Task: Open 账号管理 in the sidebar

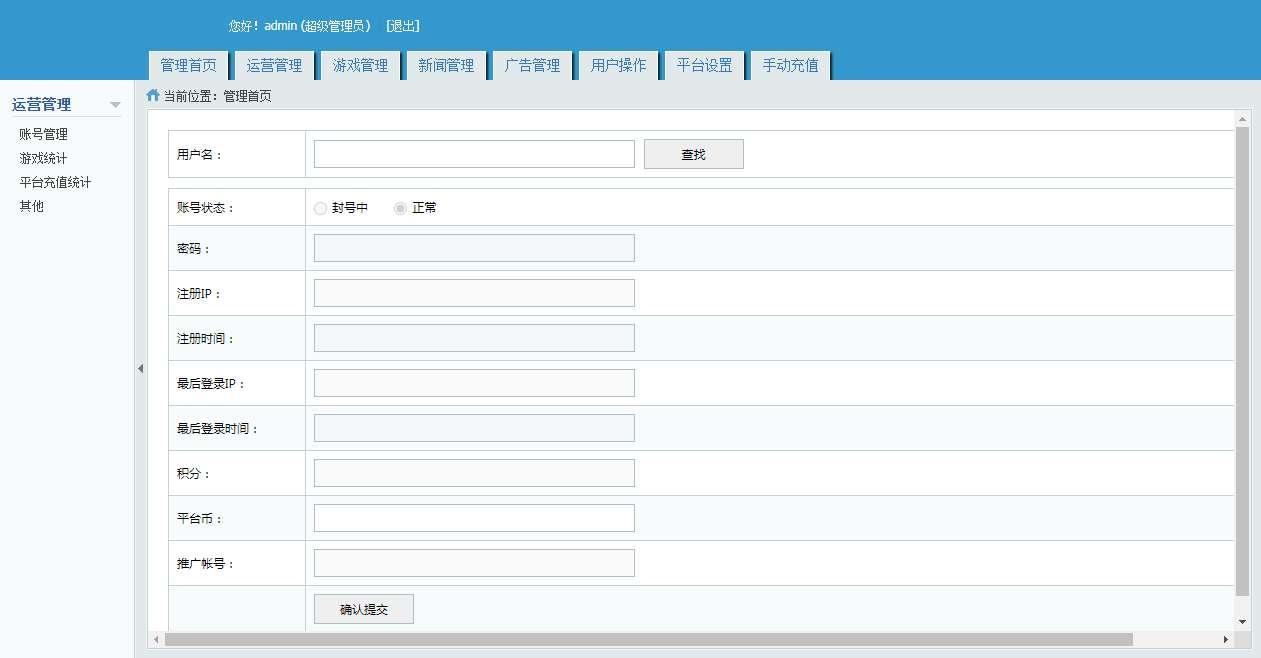Action: tap(43, 133)
